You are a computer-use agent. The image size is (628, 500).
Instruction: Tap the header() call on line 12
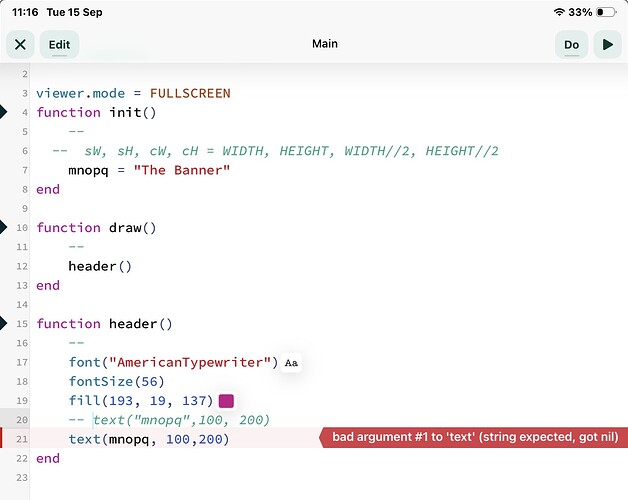point(100,266)
